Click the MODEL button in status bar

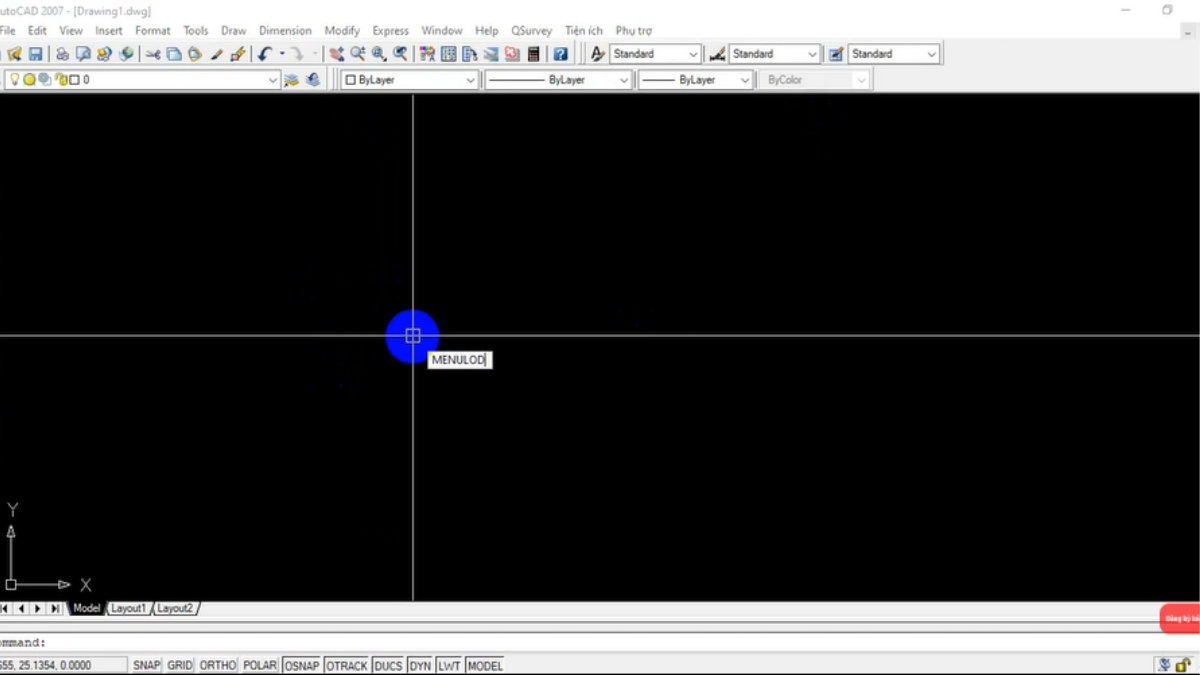coord(485,665)
